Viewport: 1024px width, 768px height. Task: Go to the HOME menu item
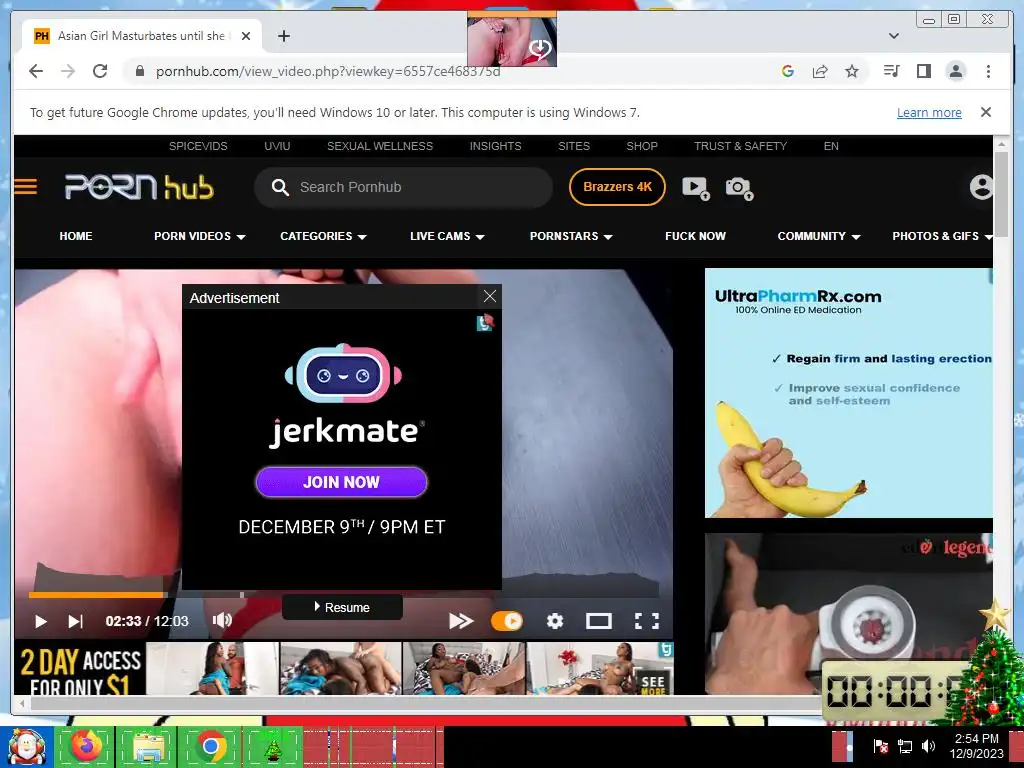click(76, 236)
